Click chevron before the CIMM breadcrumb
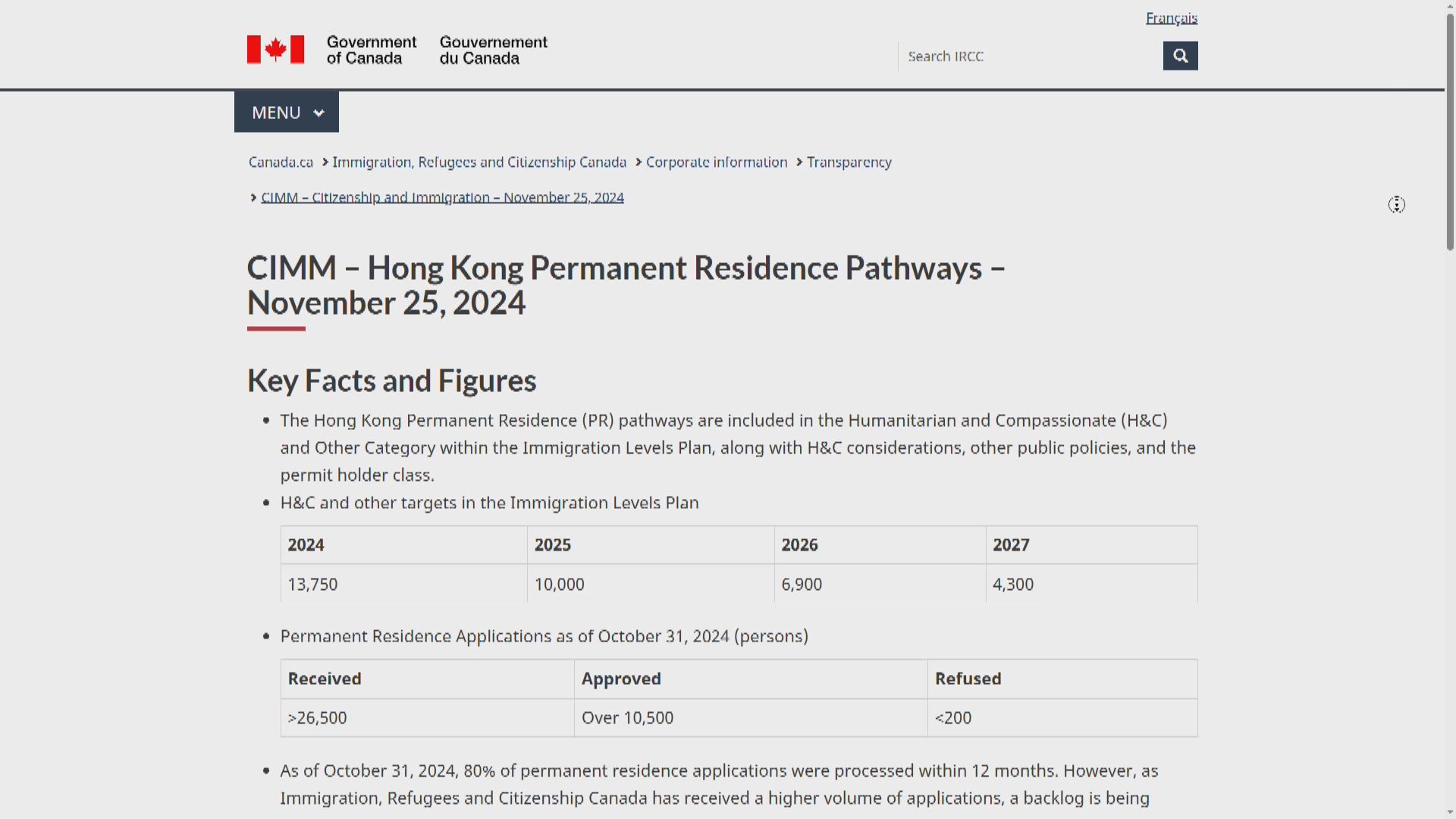The width and height of the screenshot is (1456, 819). [253, 198]
